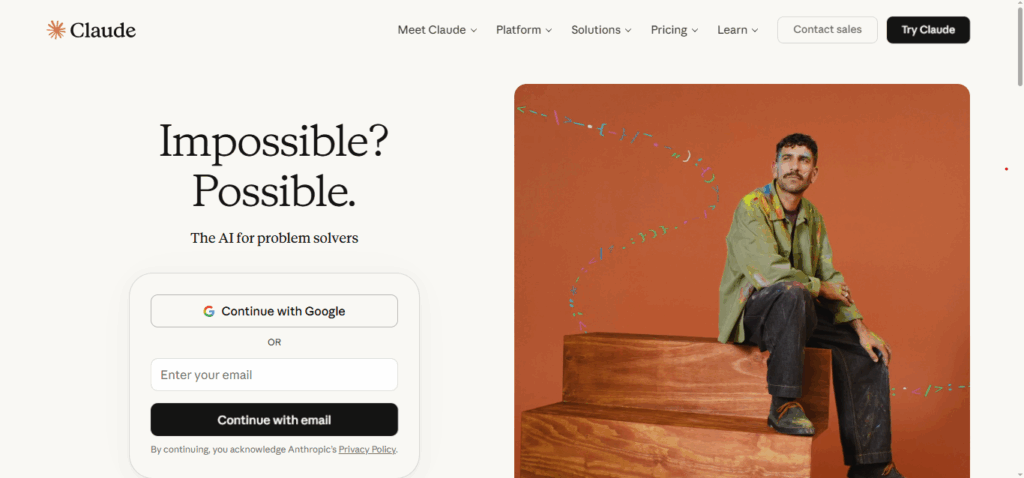Click the Claude wordmark text
Viewport: 1024px width, 478px height.
point(103,30)
